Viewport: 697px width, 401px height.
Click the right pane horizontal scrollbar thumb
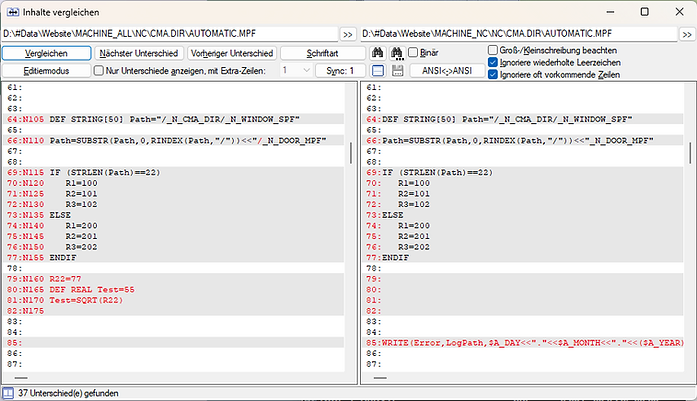click(x=380, y=378)
